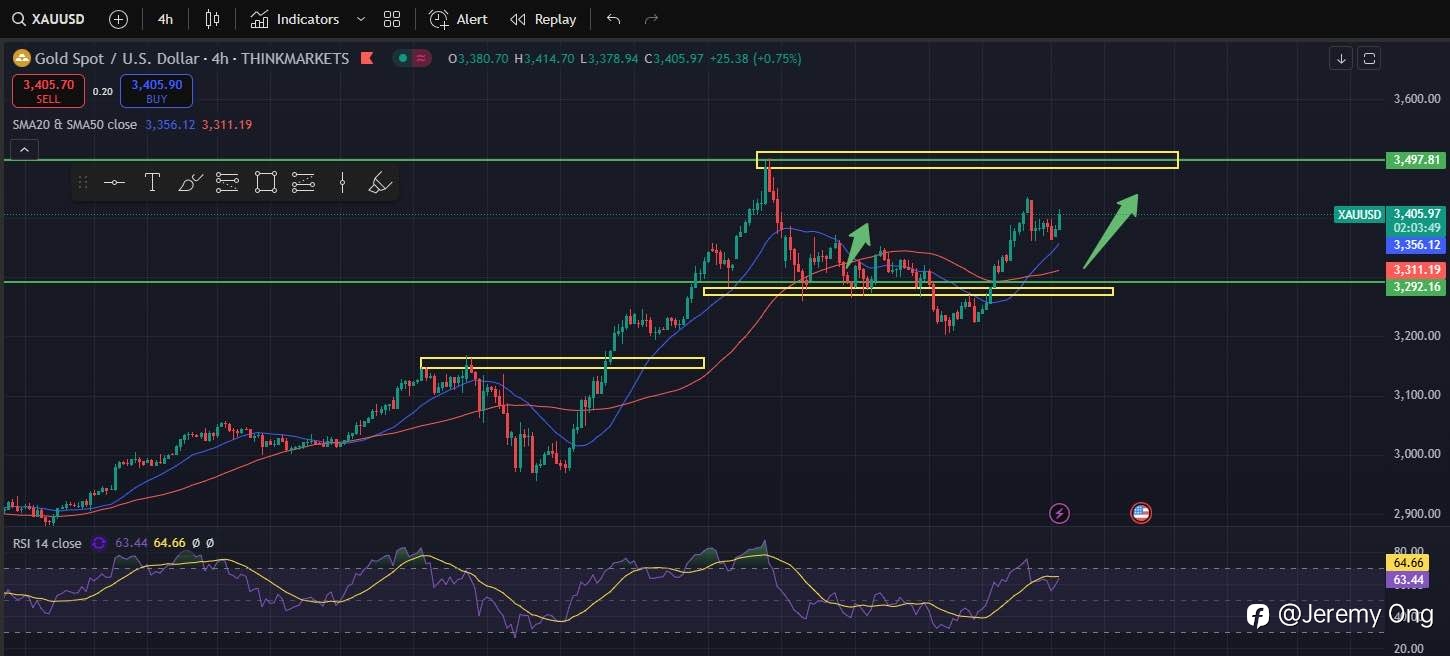Open the candlestick chart style selector

tap(212, 19)
